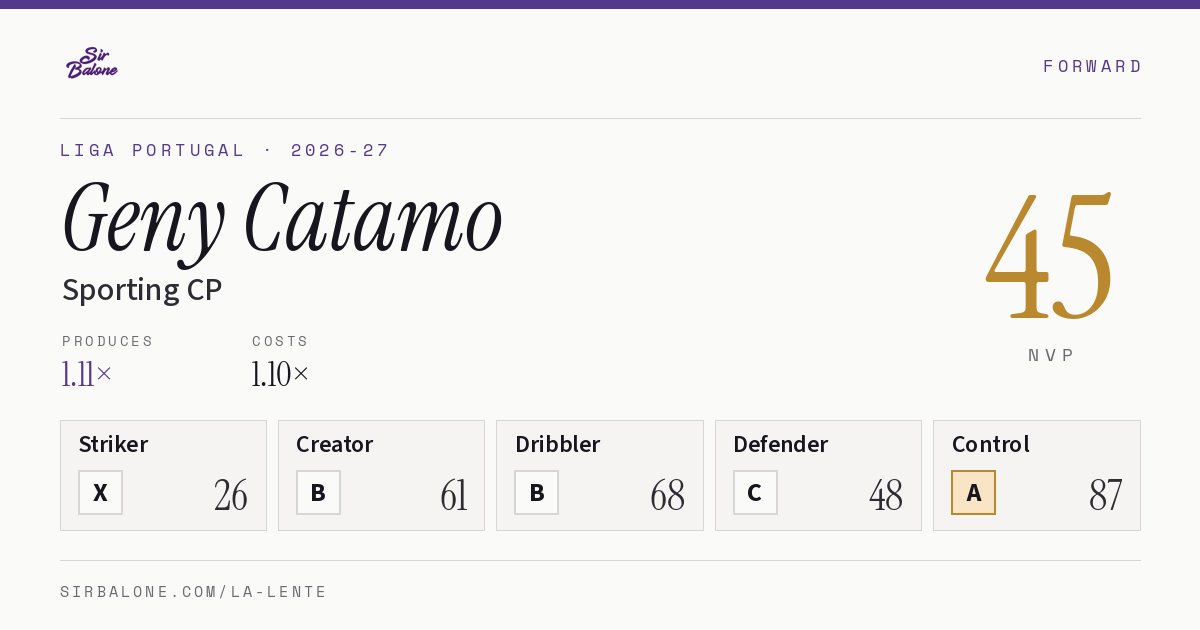Open the Creator rating card
The width and height of the screenshot is (1200, 630).
(381, 475)
